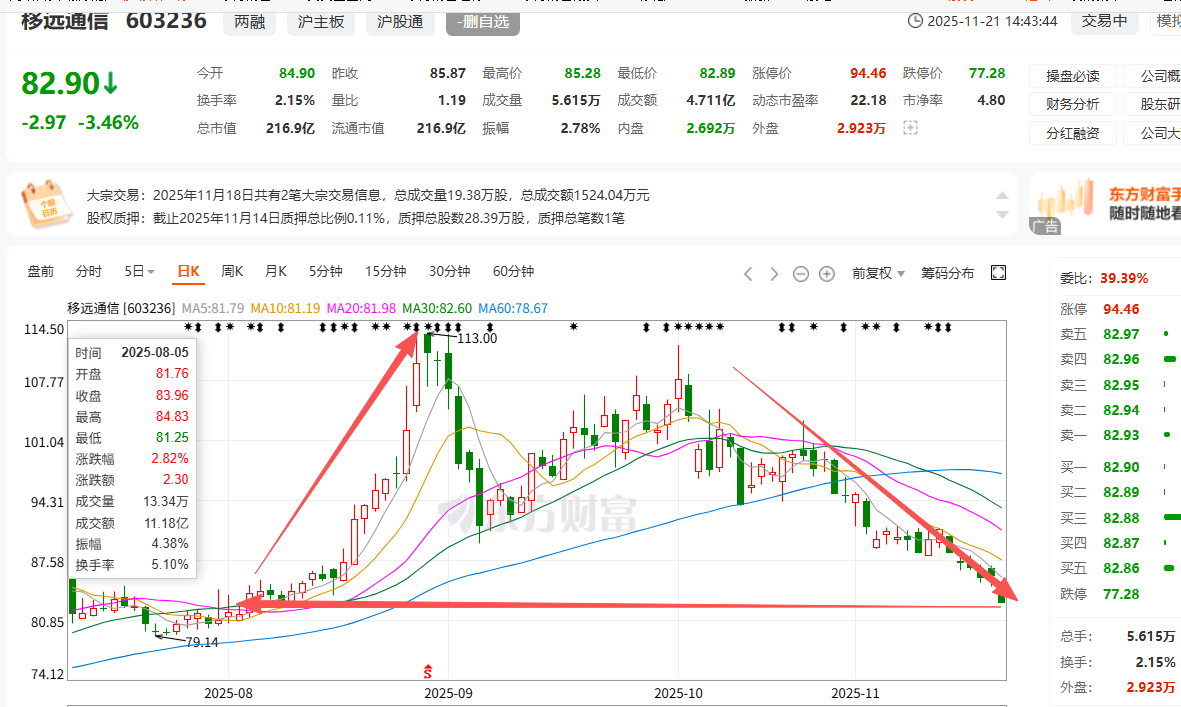Click the MA60:78.67 indicator label
The image size is (1181, 707).
click(x=514, y=308)
